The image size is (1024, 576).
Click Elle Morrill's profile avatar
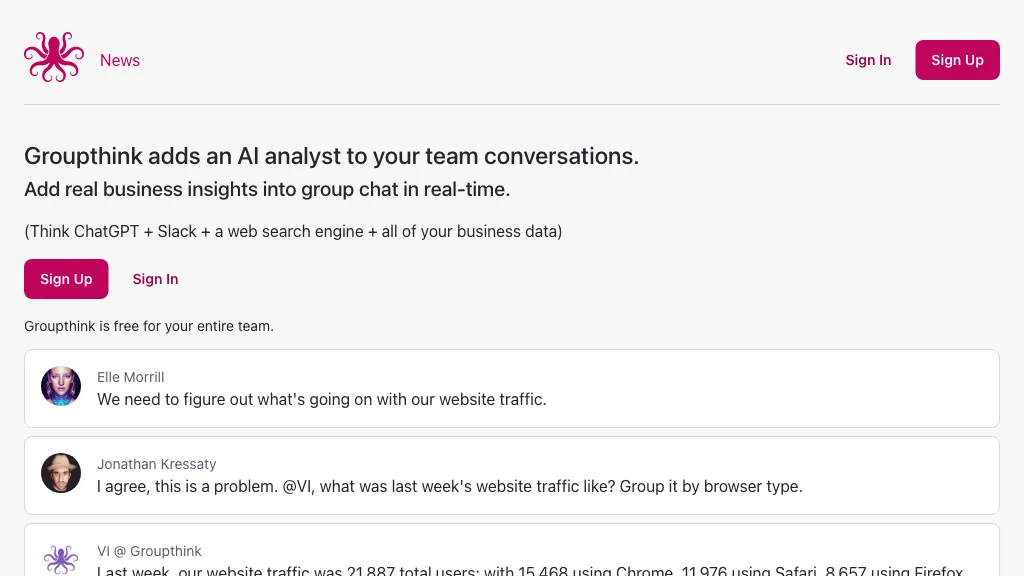pyautogui.click(x=61, y=386)
